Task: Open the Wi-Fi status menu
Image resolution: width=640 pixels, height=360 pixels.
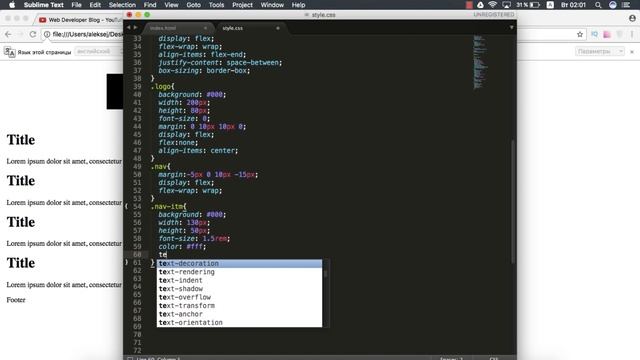Action: pos(493,5)
